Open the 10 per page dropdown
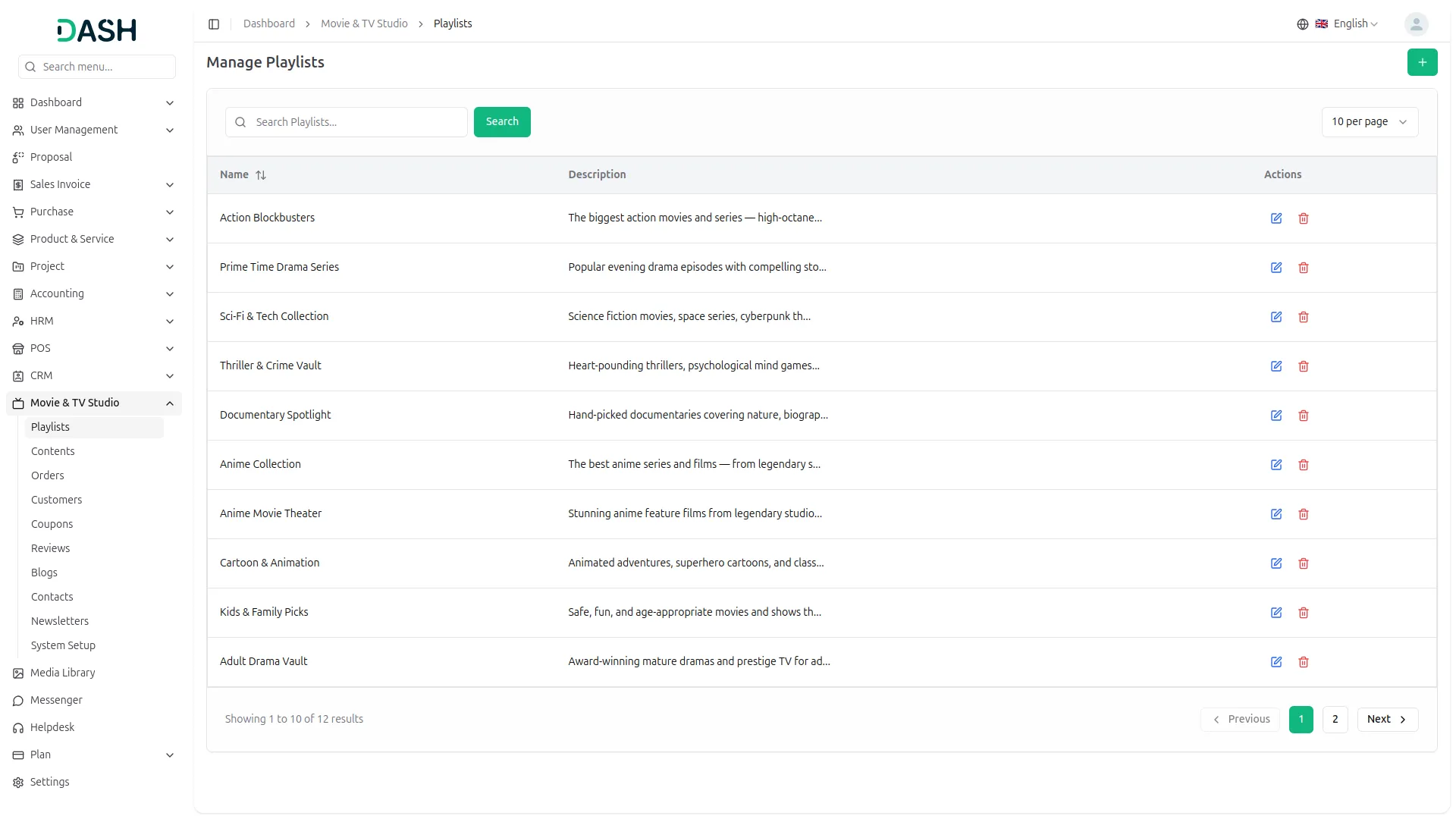Image resolution: width=1456 pixels, height=819 pixels. click(1369, 122)
